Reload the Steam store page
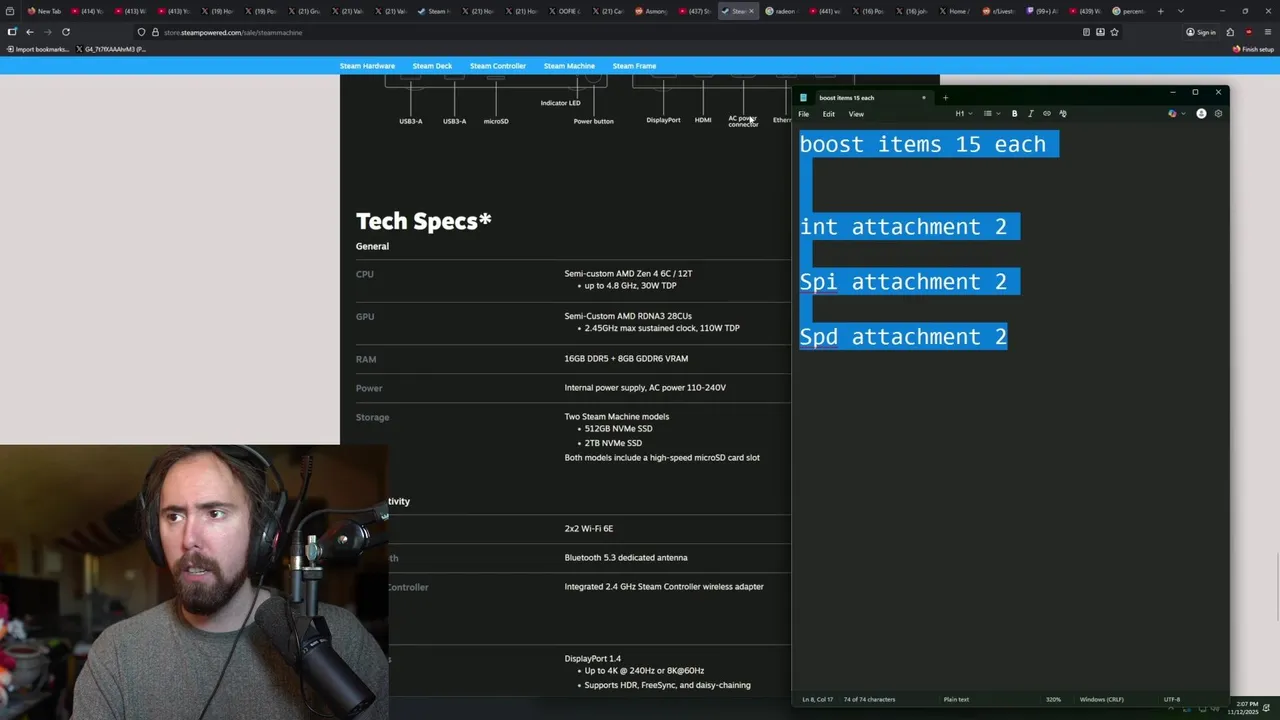This screenshot has height=720, width=1280. coord(66,32)
